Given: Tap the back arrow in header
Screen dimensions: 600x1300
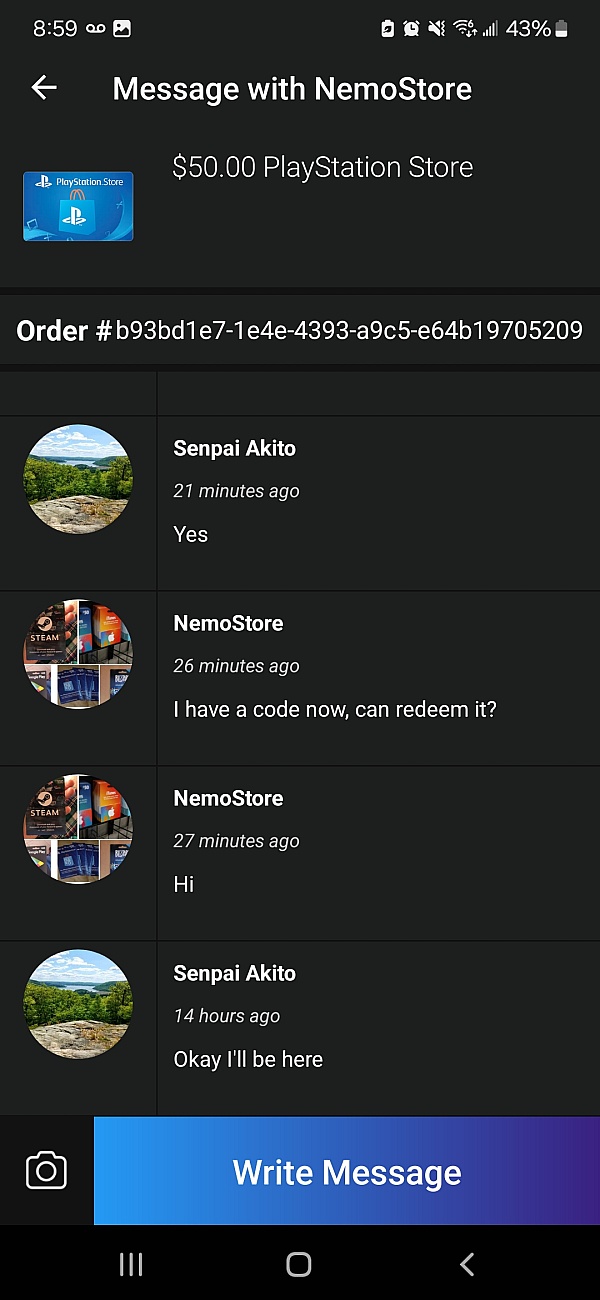Looking at the screenshot, I should pos(44,88).
